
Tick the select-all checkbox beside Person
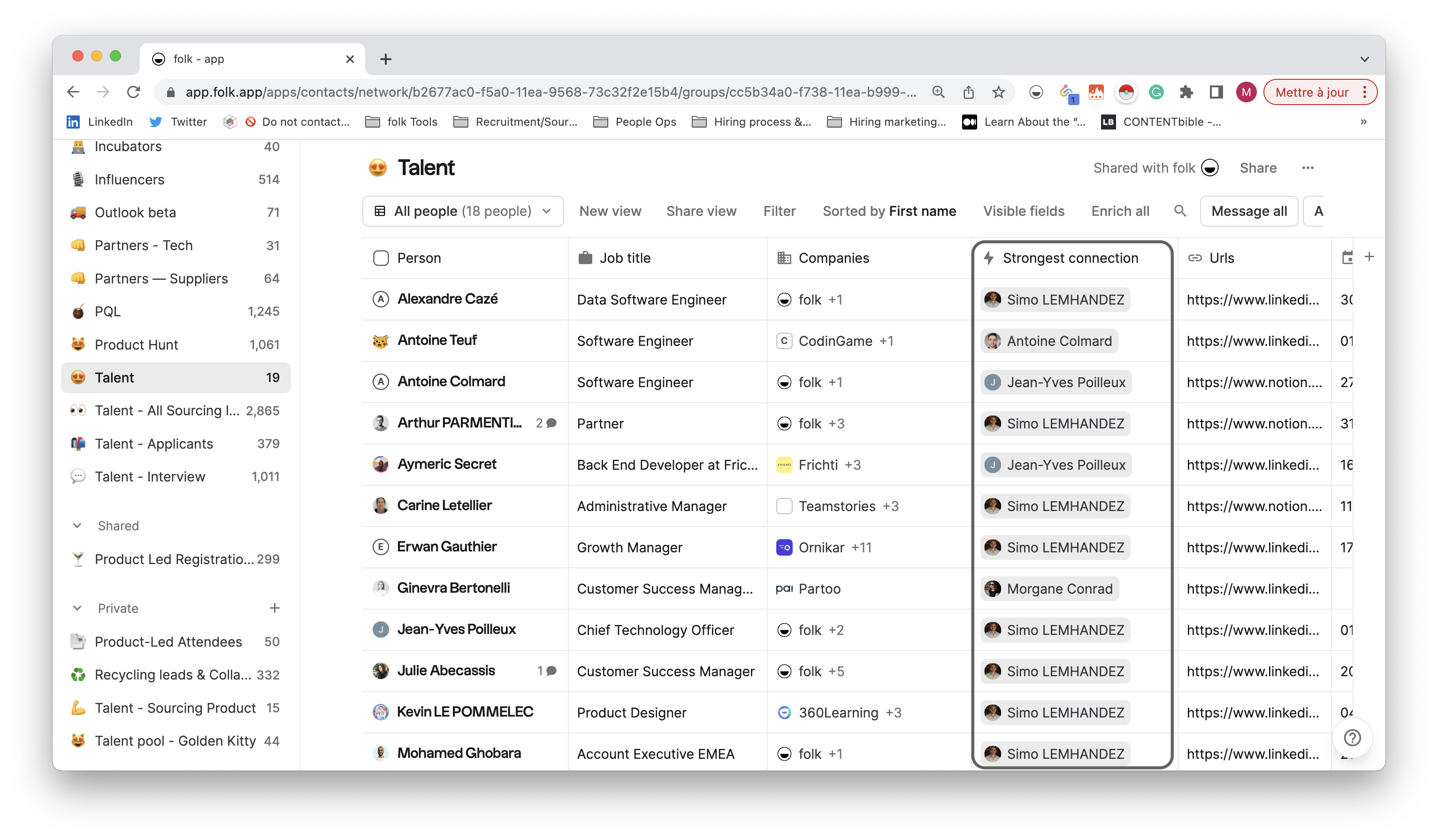(381, 258)
